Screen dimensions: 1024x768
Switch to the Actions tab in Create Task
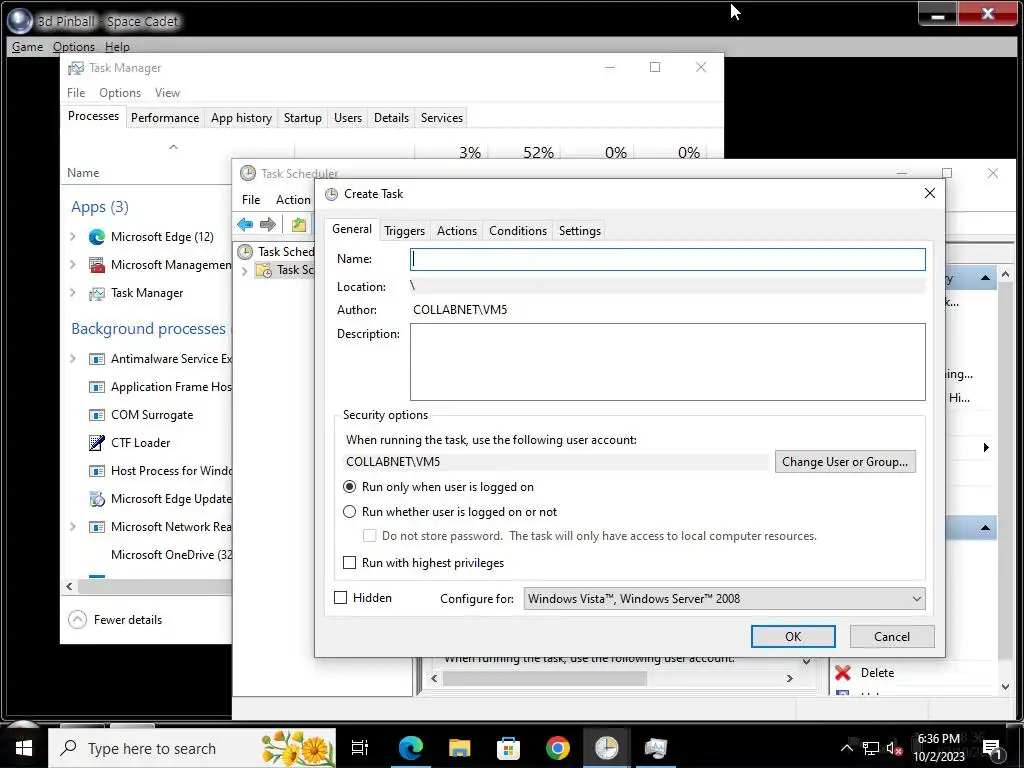(x=456, y=231)
